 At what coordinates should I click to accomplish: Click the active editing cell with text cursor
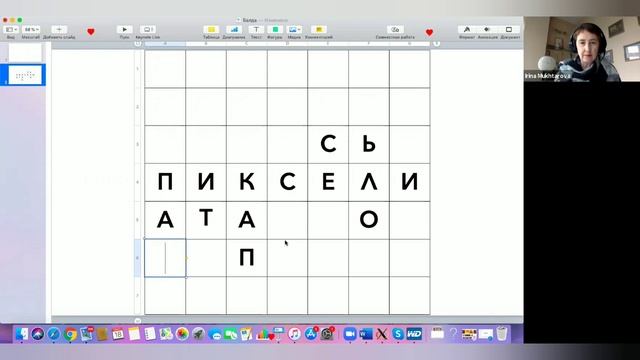click(165, 258)
